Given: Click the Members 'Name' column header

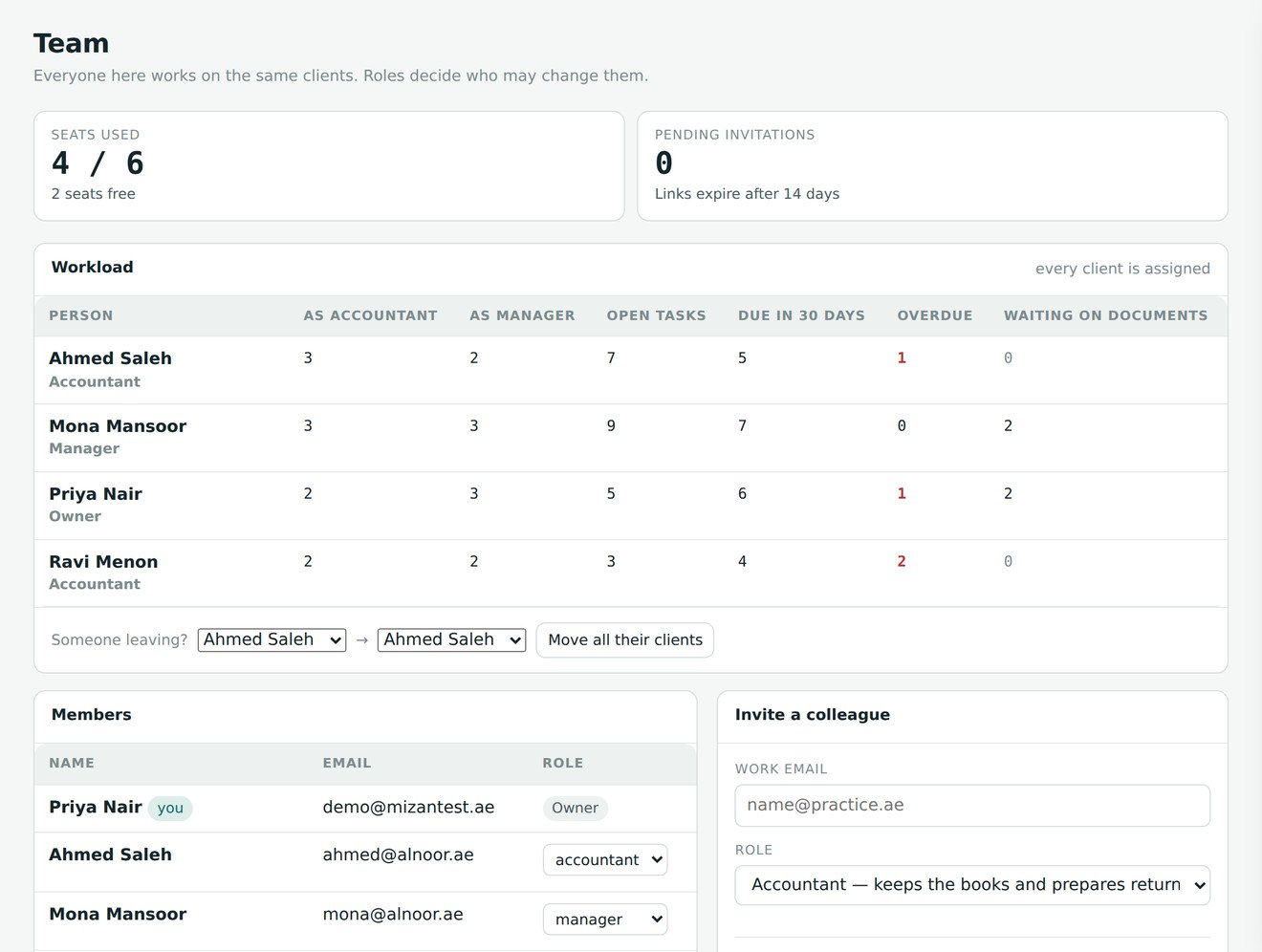Looking at the screenshot, I should click(x=72, y=763).
